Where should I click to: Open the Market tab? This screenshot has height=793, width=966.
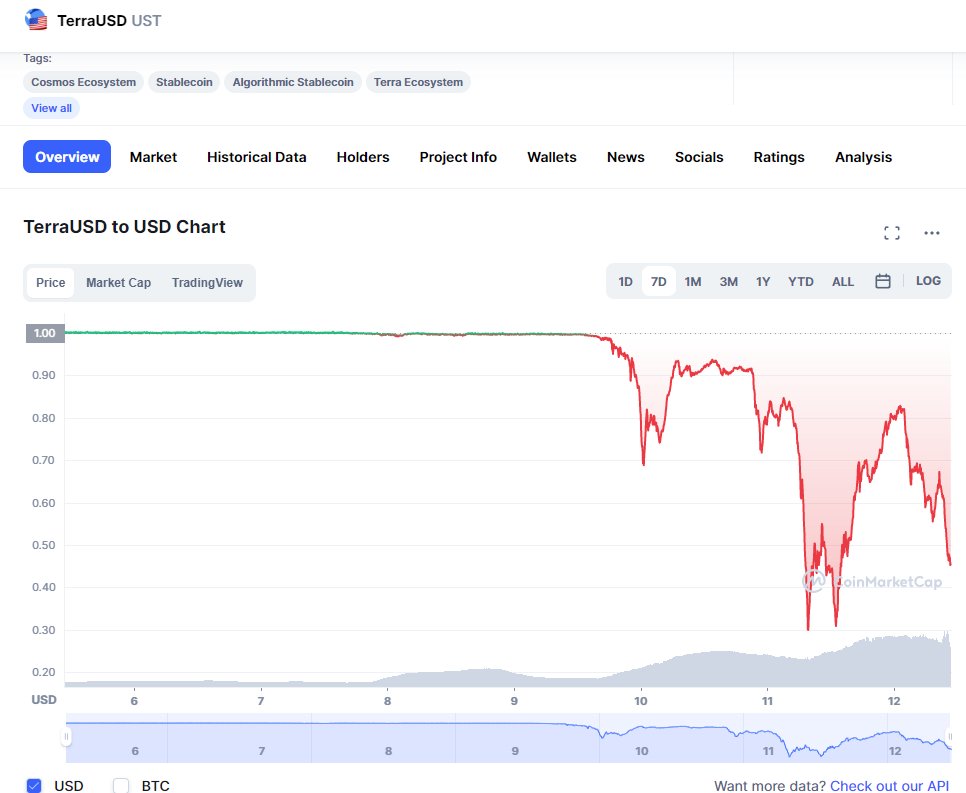[x=153, y=157]
